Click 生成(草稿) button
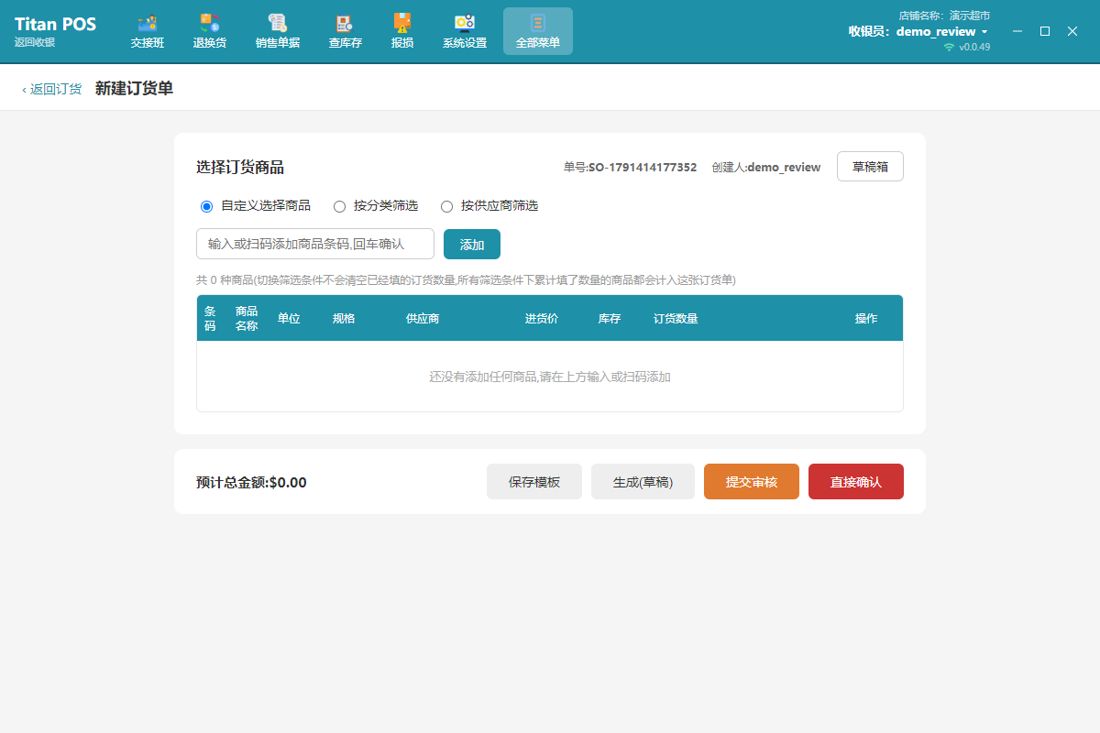Image resolution: width=1100 pixels, height=733 pixels. [643, 482]
